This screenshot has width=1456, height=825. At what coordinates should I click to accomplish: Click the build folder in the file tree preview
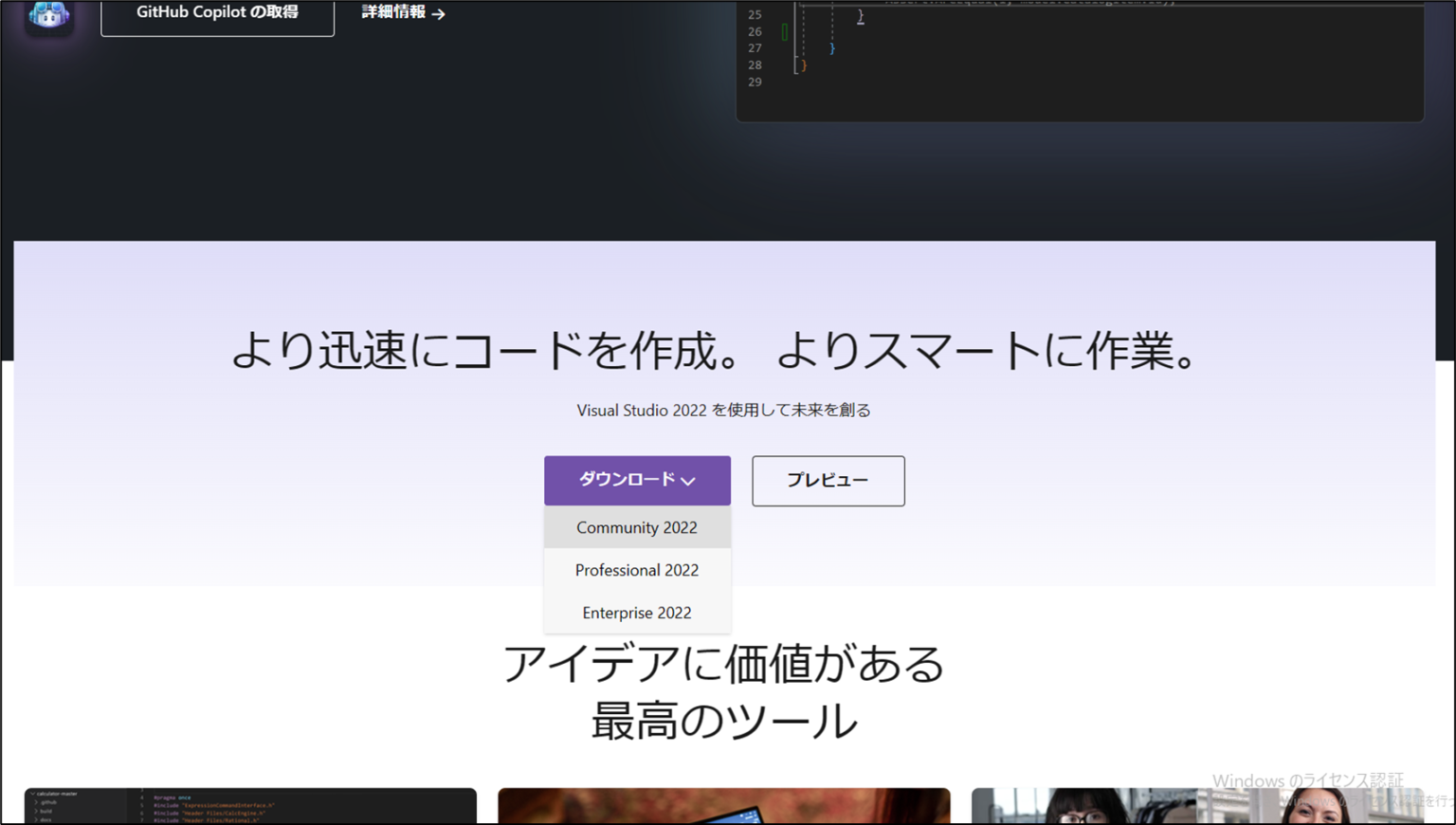click(45, 811)
